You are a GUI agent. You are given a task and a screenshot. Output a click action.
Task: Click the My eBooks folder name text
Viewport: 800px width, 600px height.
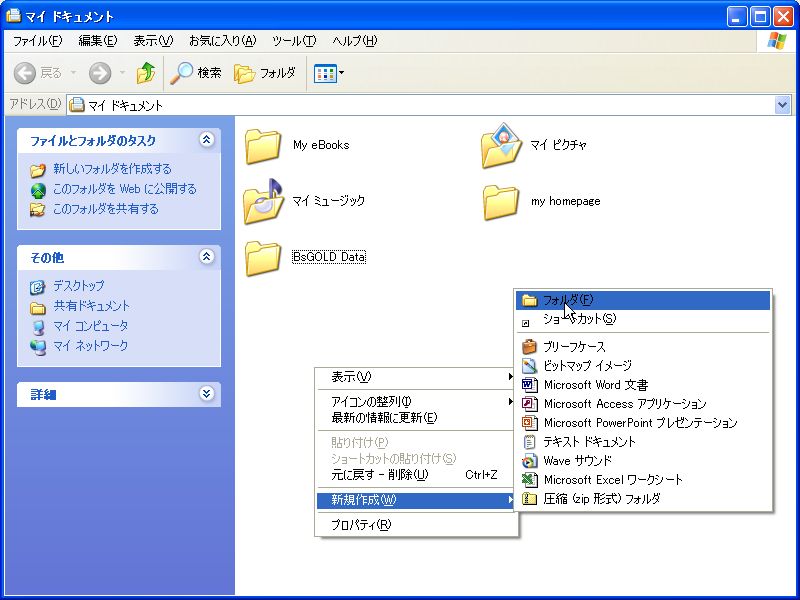click(x=321, y=145)
